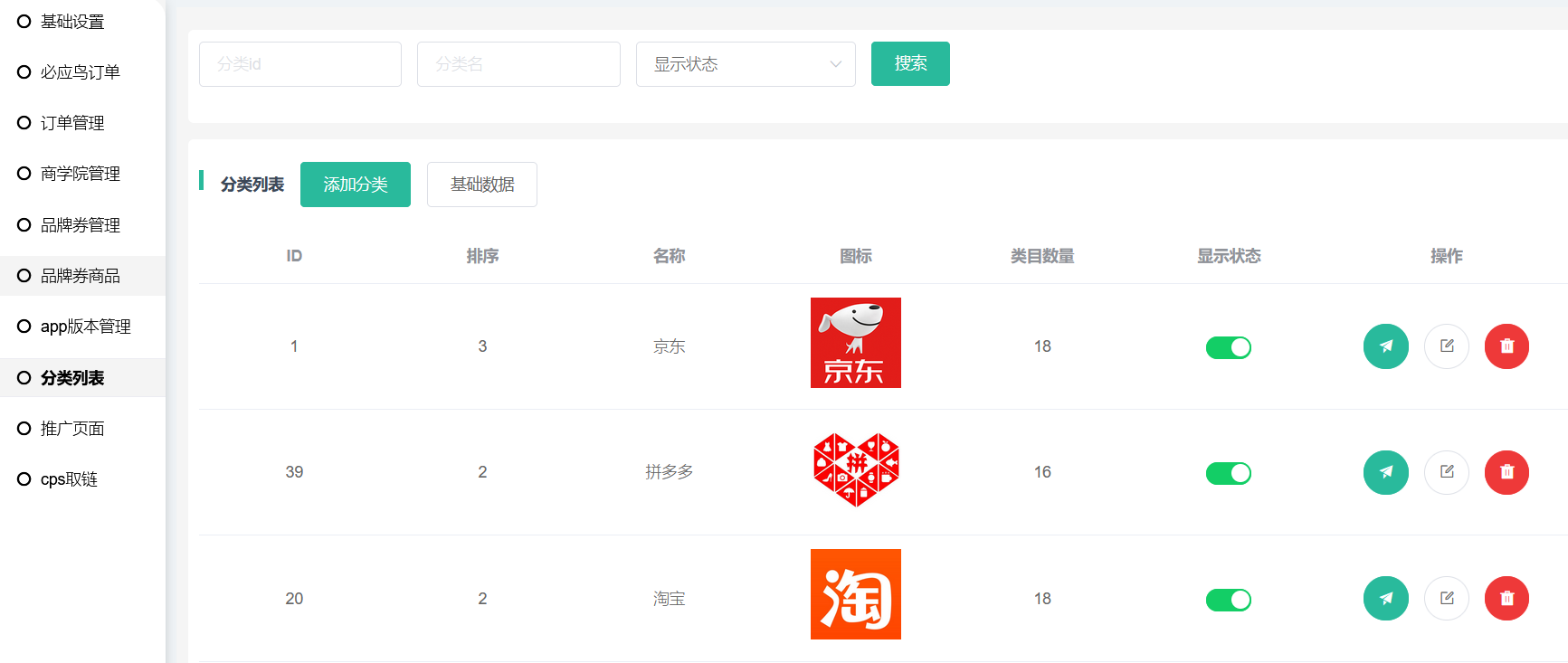Delete the 拼多多 category
Image resolution: width=1568 pixels, height=663 pixels.
[x=1506, y=472]
